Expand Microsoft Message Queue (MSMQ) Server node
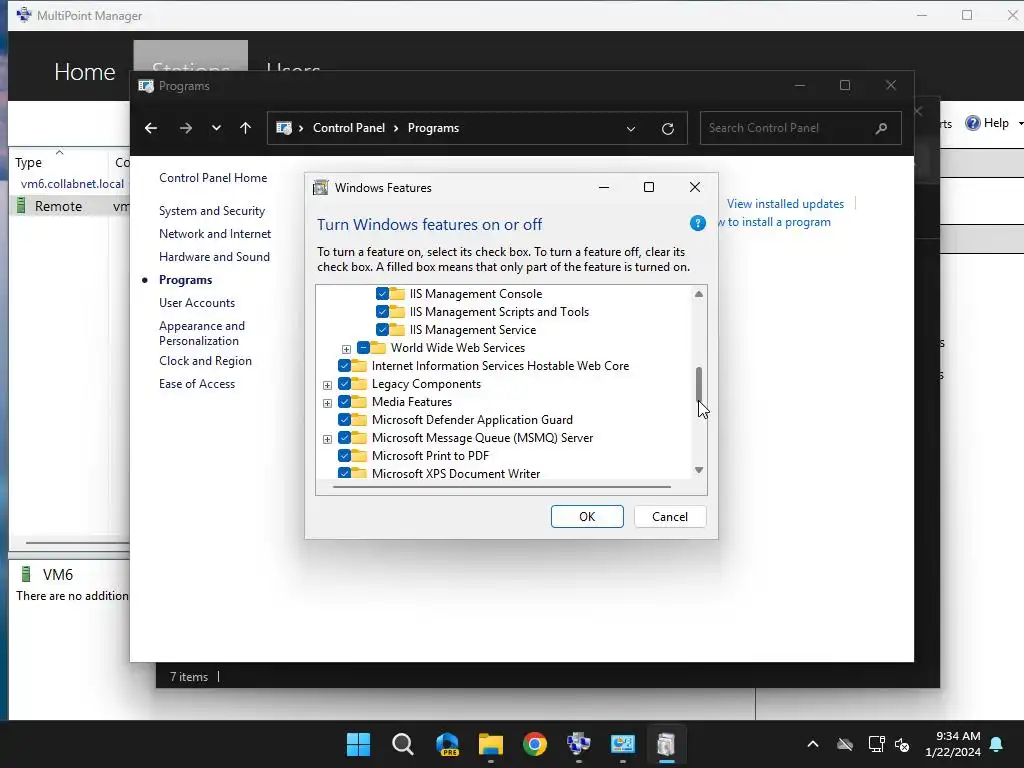Screen dimensions: 1024x768 (x=327, y=439)
